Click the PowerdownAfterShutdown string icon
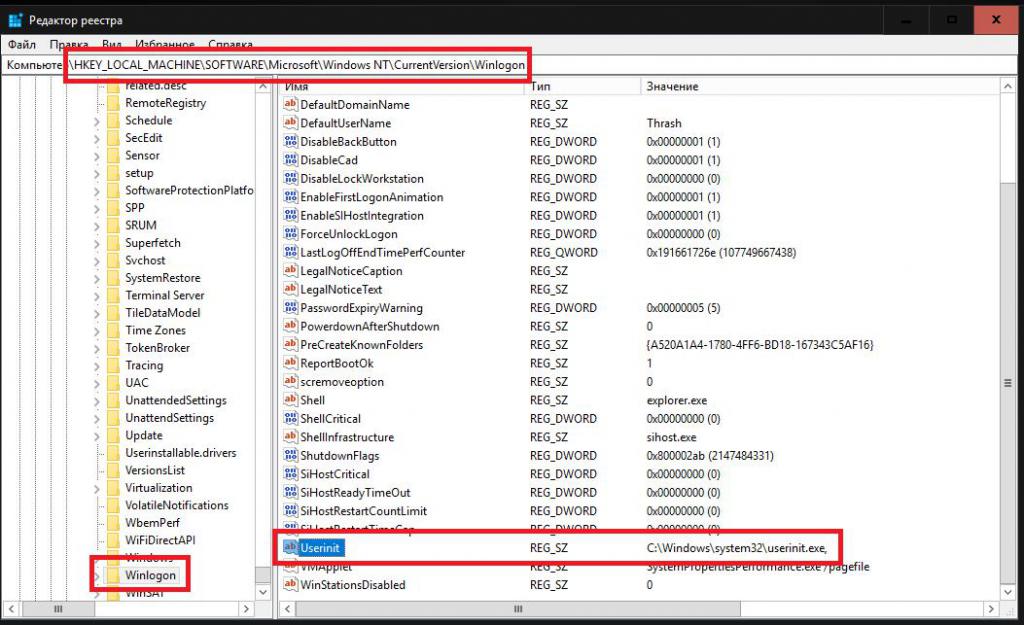The width and height of the screenshot is (1024, 625). pyautogui.click(x=291, y=325)
